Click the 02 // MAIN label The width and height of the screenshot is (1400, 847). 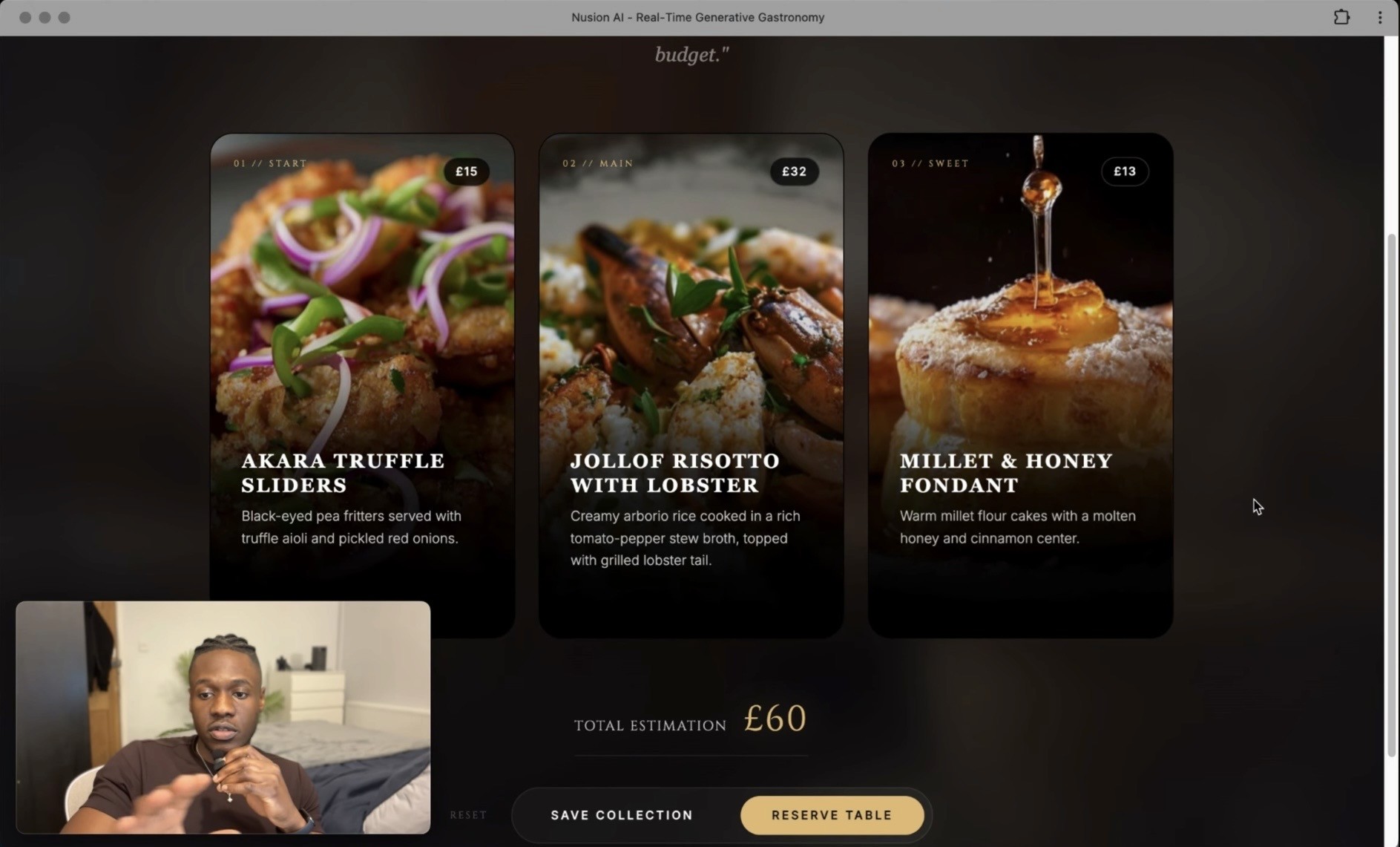coord(598,163)
